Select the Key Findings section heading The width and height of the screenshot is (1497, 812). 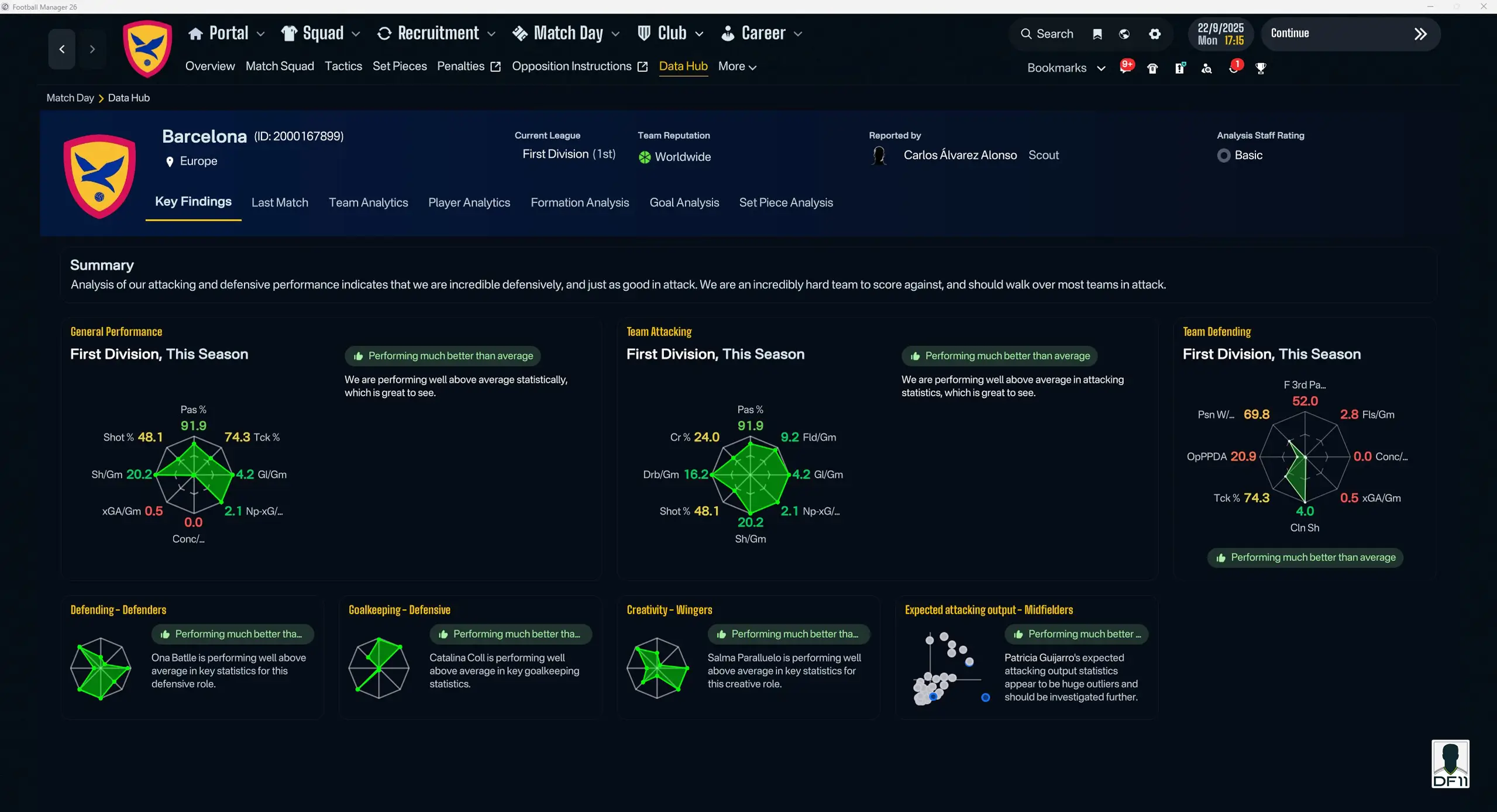coord(193,201)
